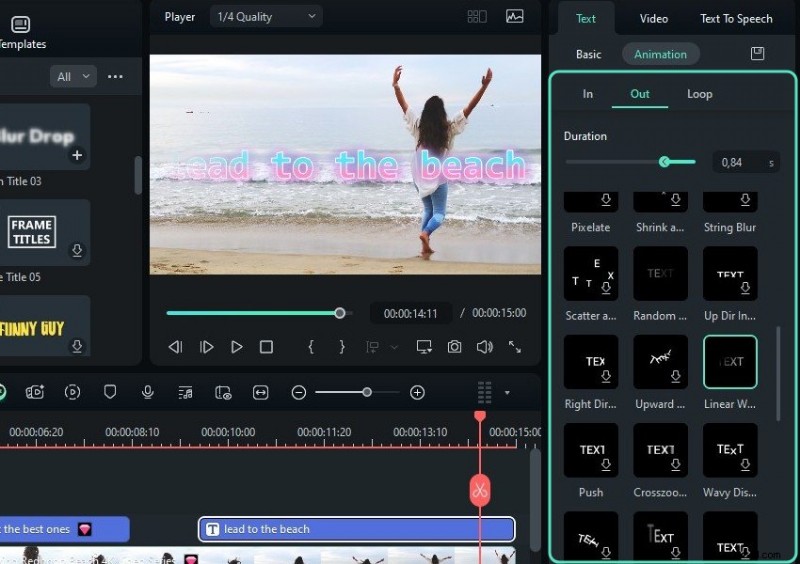Click the screen with eye toolbar icon
The width and height of the screenshot is (800, 564).
pos(223,392)
